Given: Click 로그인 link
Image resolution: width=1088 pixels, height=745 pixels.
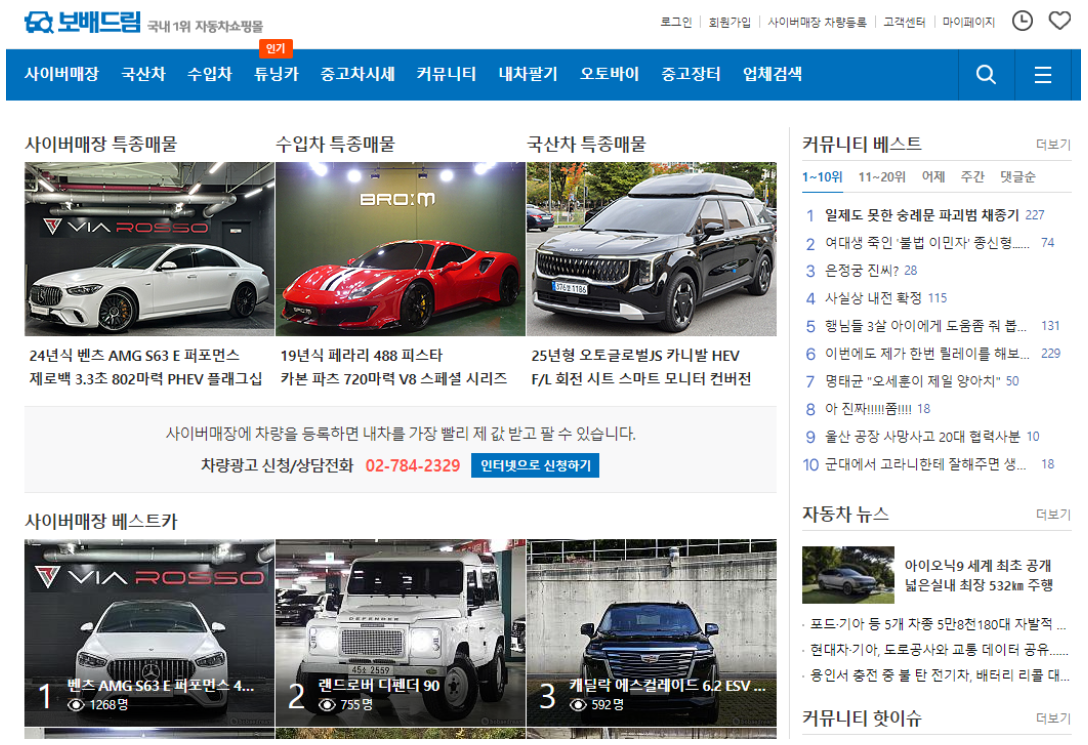Looking at the screenshot, I should 675,22.
